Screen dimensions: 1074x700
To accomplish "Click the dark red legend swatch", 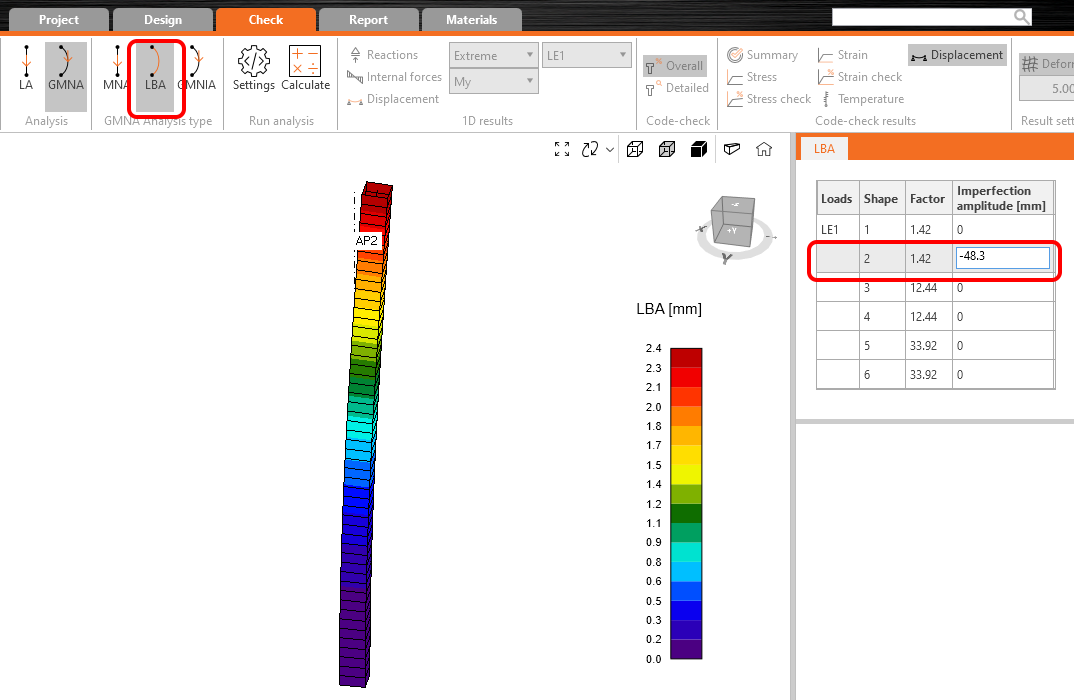I will [686, 357].
